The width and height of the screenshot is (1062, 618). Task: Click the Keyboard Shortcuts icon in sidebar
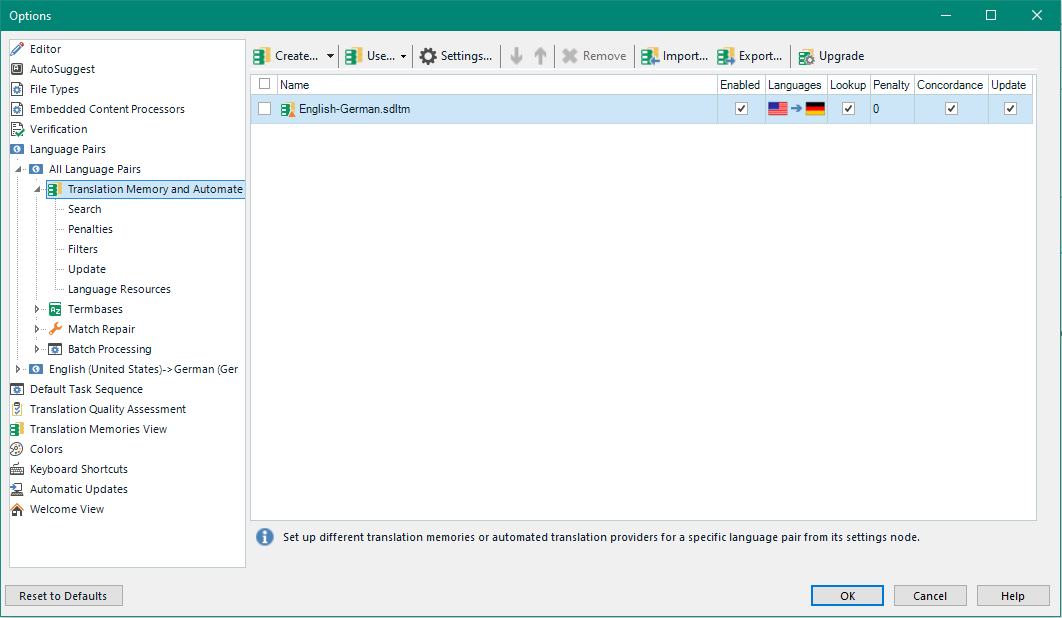[17, 469]
